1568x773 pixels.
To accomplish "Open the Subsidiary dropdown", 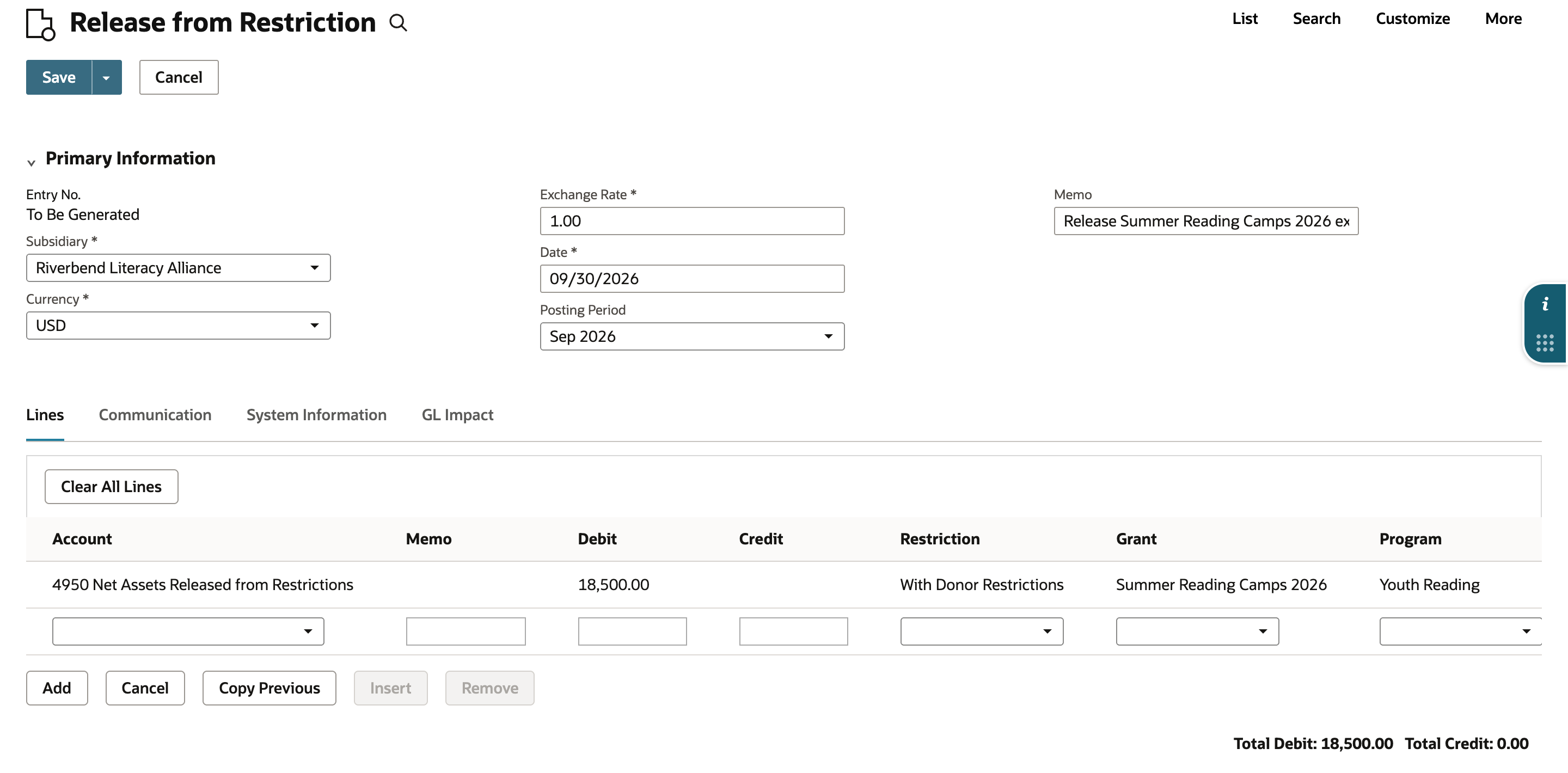I will pos(179,268).
